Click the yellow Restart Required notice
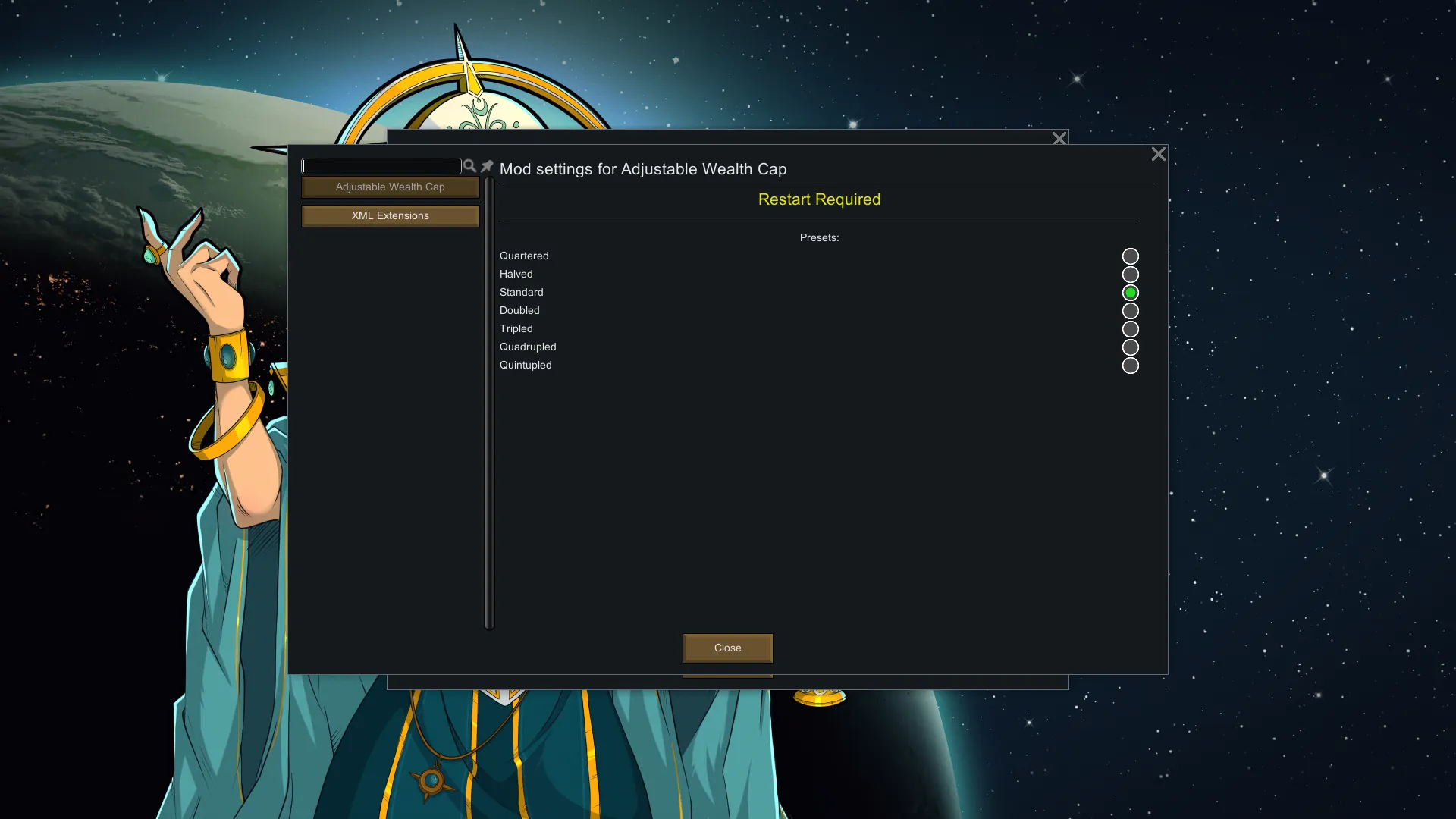 (819, 199)
